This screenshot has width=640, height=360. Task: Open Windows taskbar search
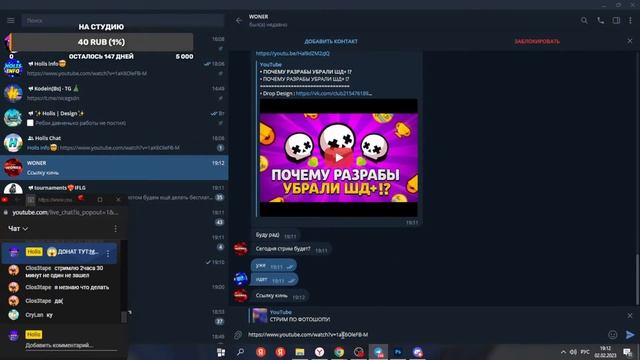[240, 352]
